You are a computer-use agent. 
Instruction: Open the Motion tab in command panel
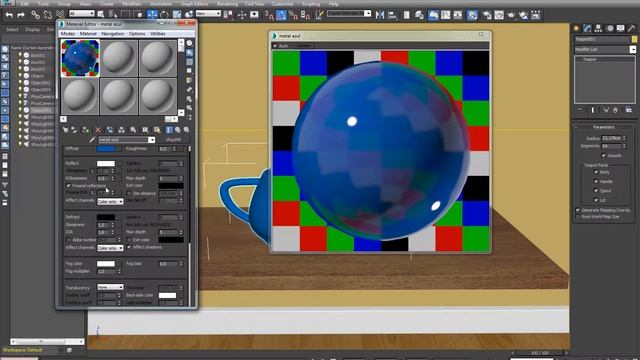(610, 28)
